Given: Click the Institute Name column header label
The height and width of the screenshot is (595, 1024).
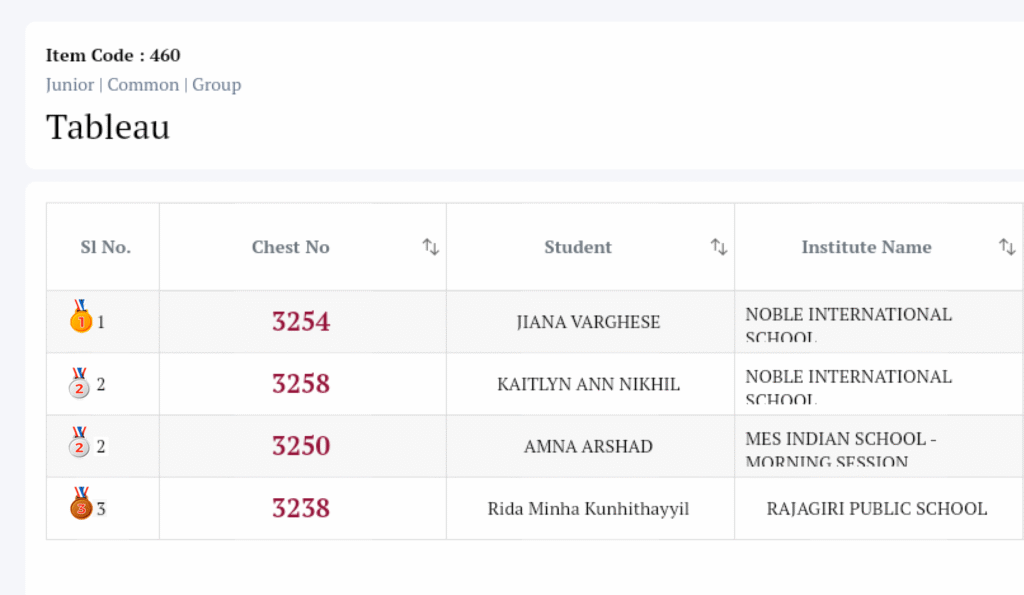Looking at the screenshot, I should click(x=866, y=247).
